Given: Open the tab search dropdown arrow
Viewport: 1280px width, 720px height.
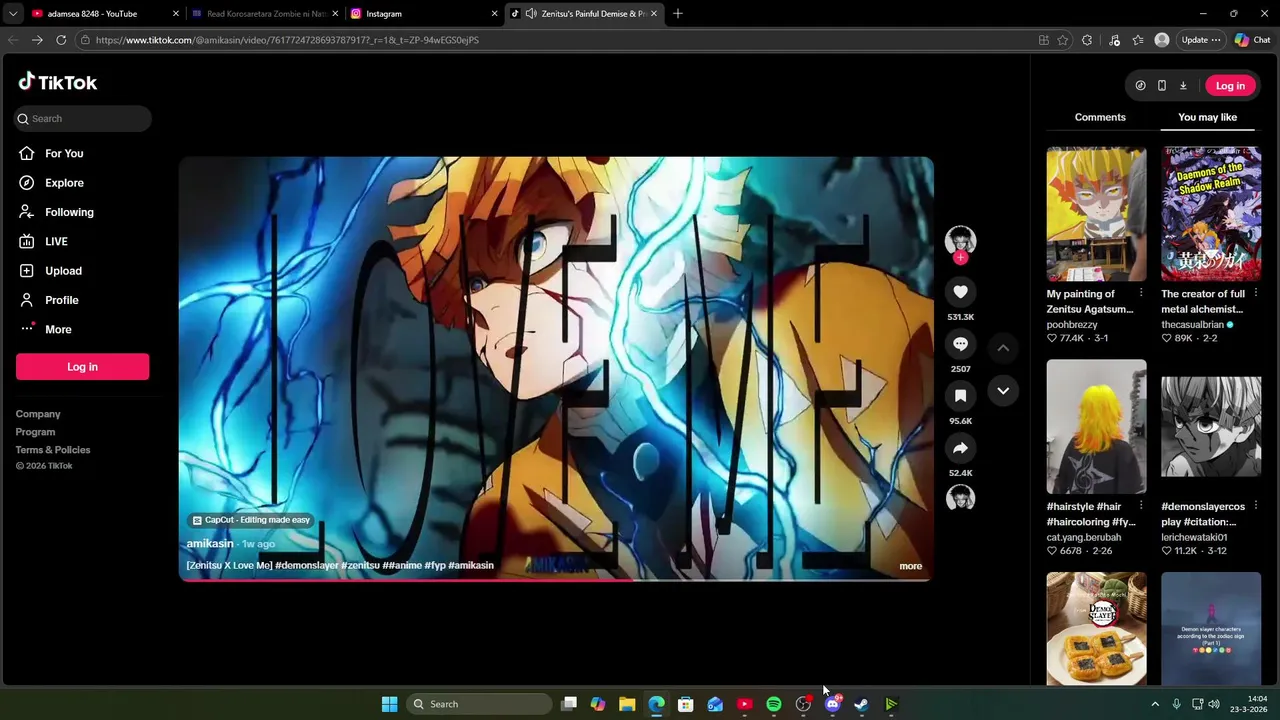Looking at the screenshot, I should pyautogui.click(x=12, y=14).
